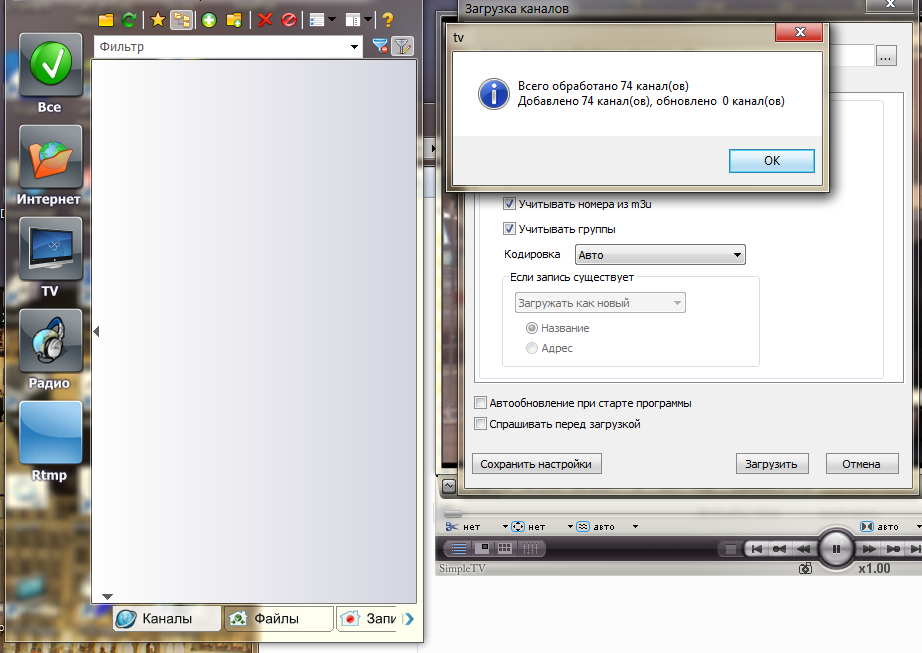Select the Название radio button

pyautogui.click(x=532, y=328)
